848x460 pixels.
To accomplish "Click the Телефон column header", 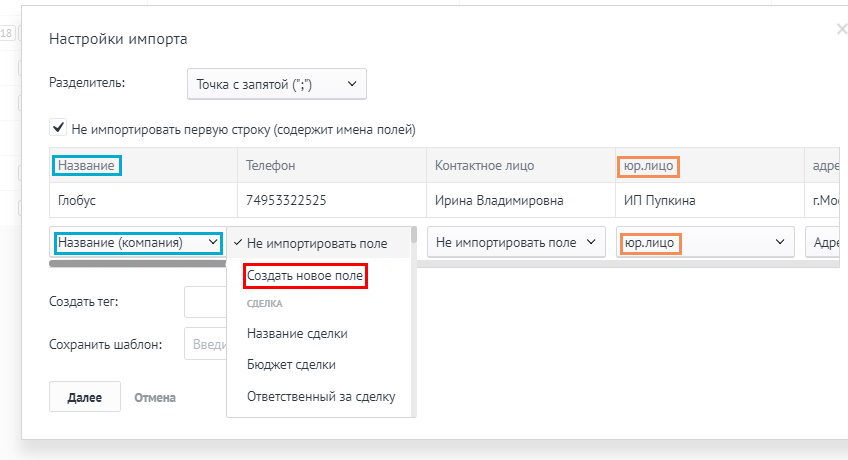I will pos(271,165).
